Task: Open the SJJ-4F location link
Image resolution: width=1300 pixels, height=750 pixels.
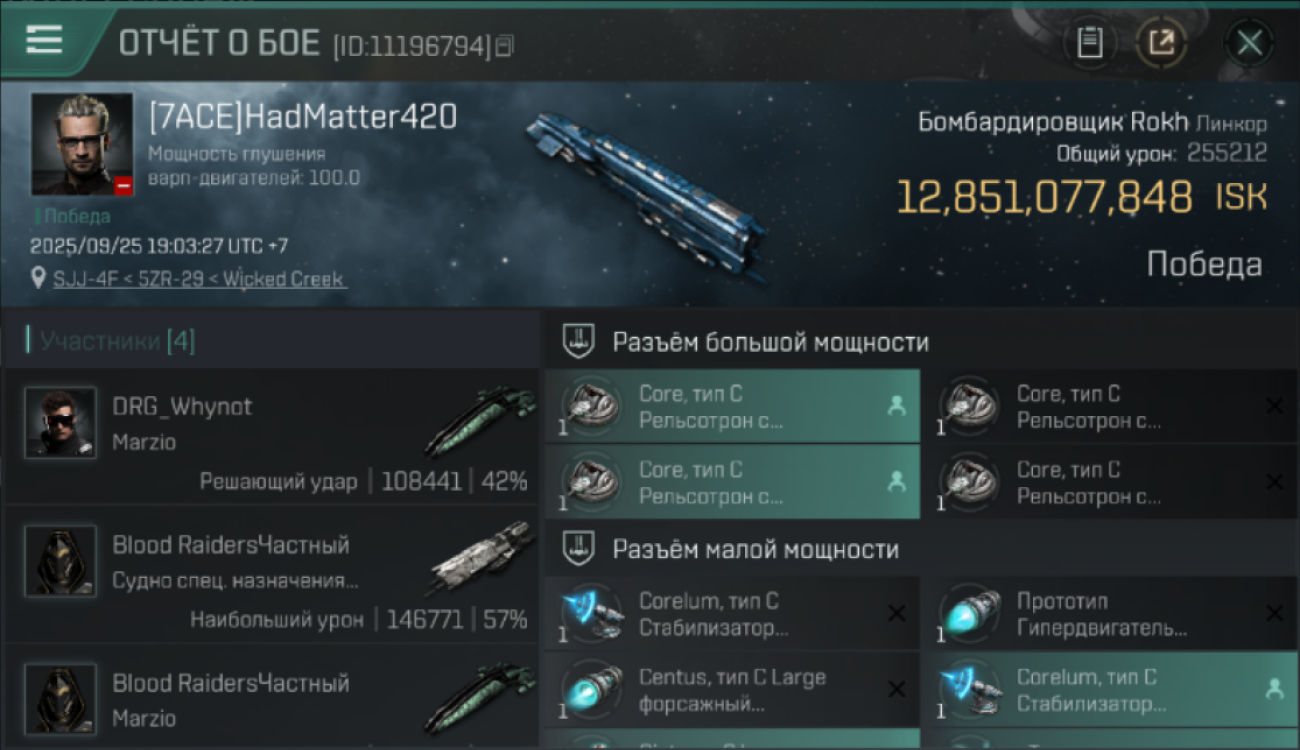Action: 199,279
